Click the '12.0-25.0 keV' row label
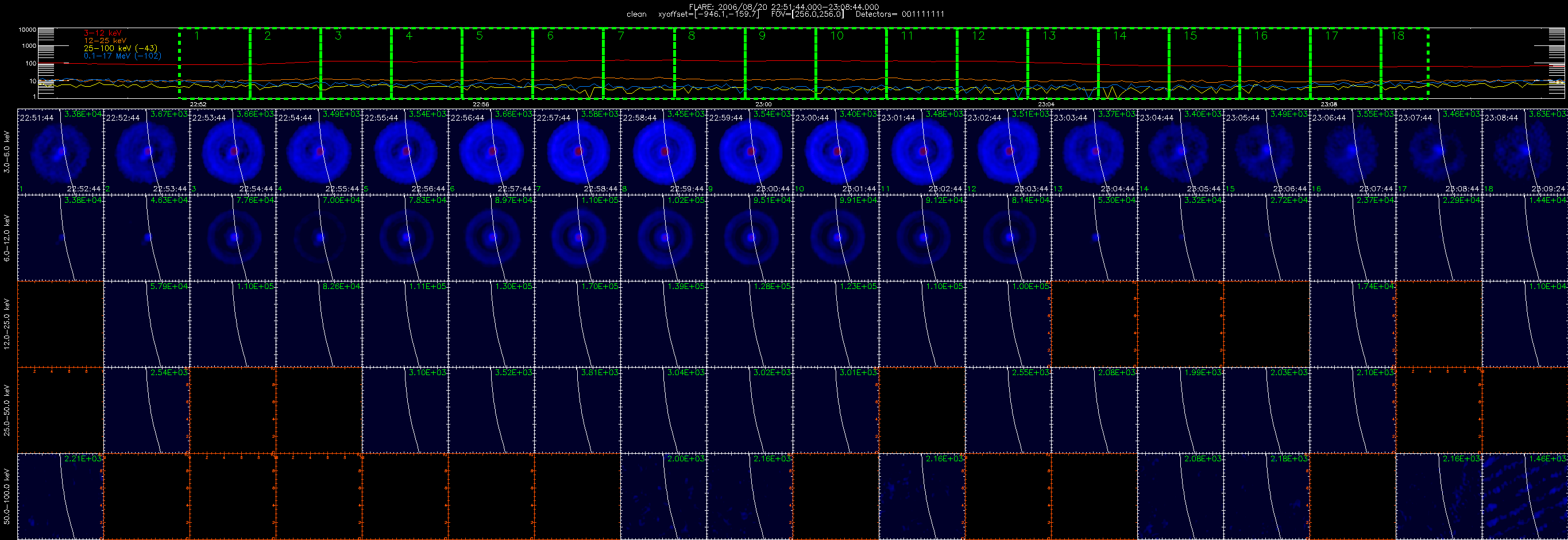 7,324
